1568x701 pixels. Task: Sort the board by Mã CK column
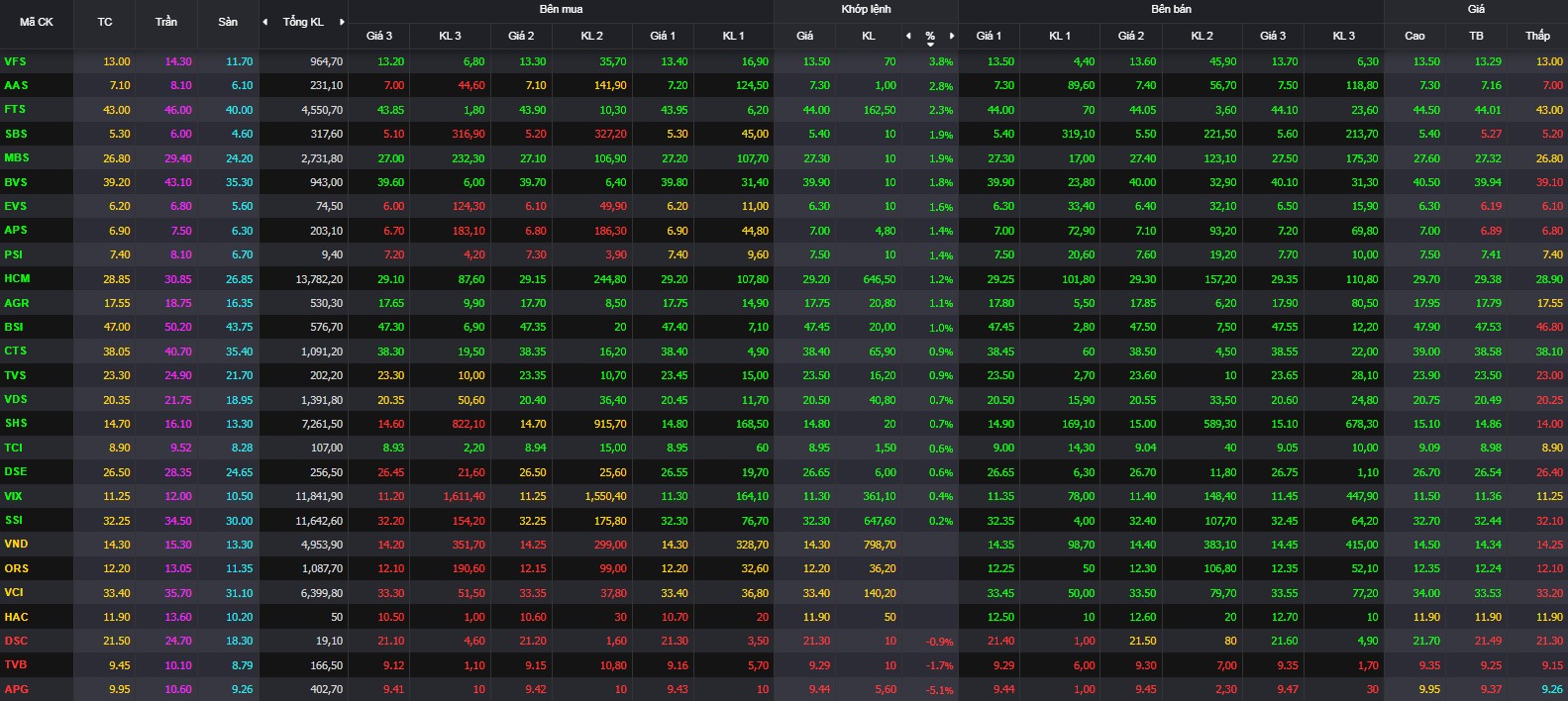pos(37,22)
